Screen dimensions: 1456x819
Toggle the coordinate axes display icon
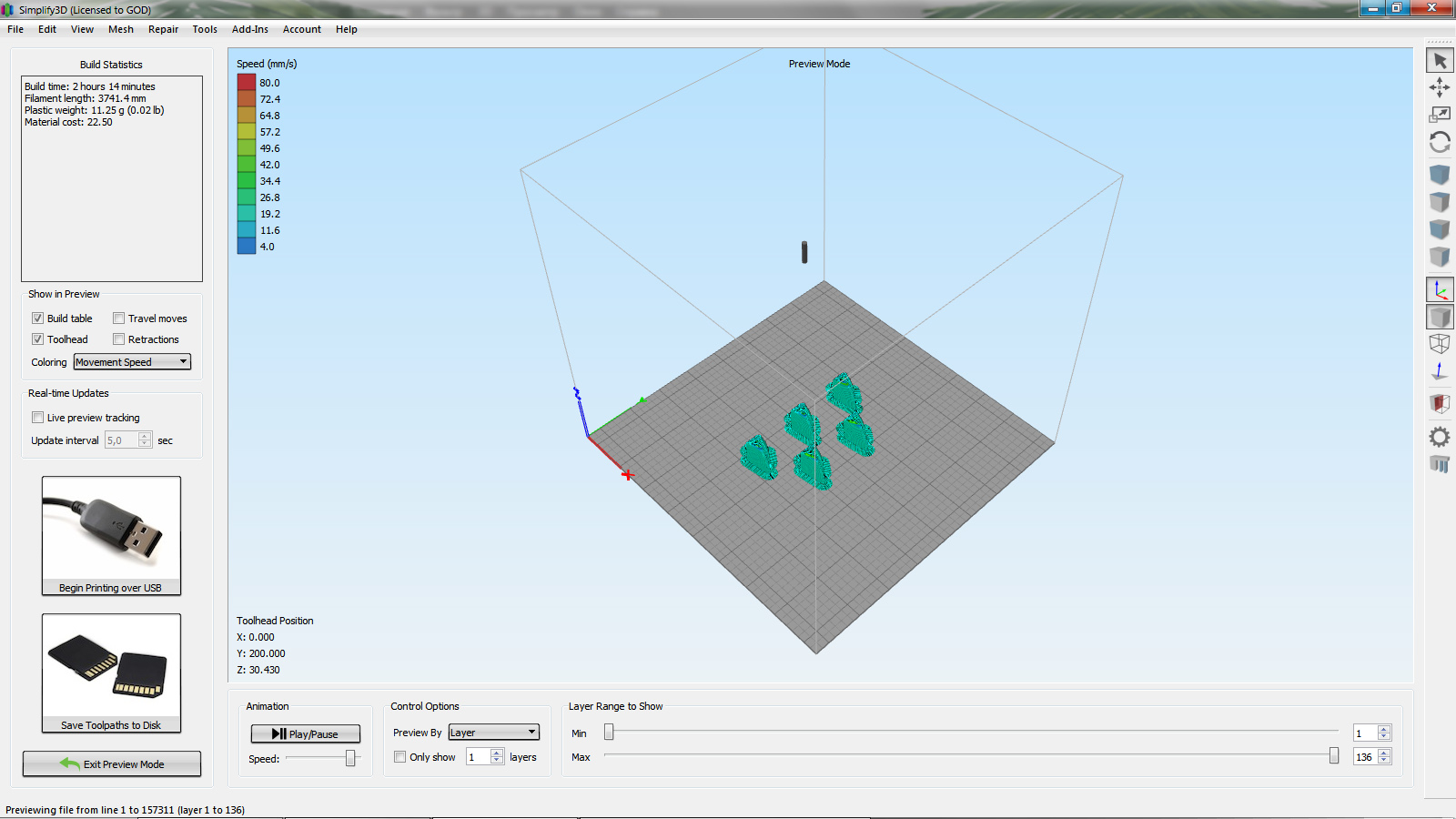(x=1440, y=290)
